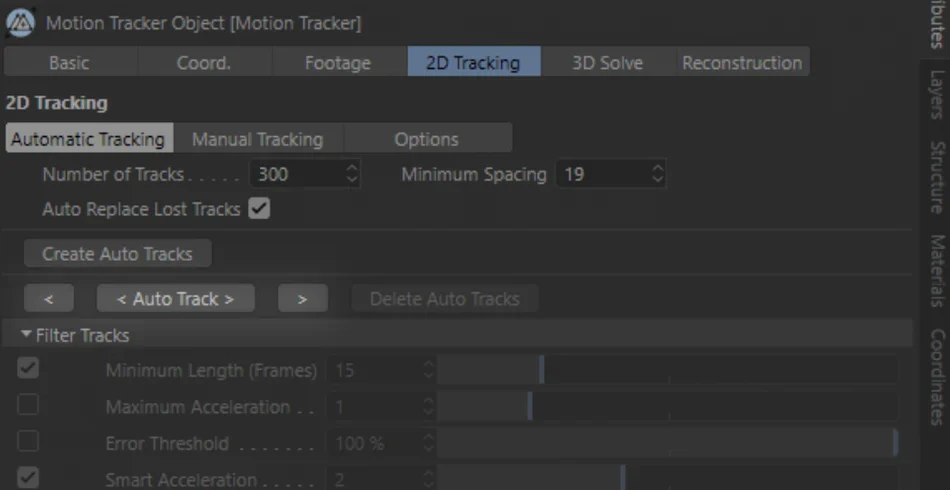Click the '< Auto Track >' button
The width and height of the screenshot is (950, 490).
(x=176, y=299)
